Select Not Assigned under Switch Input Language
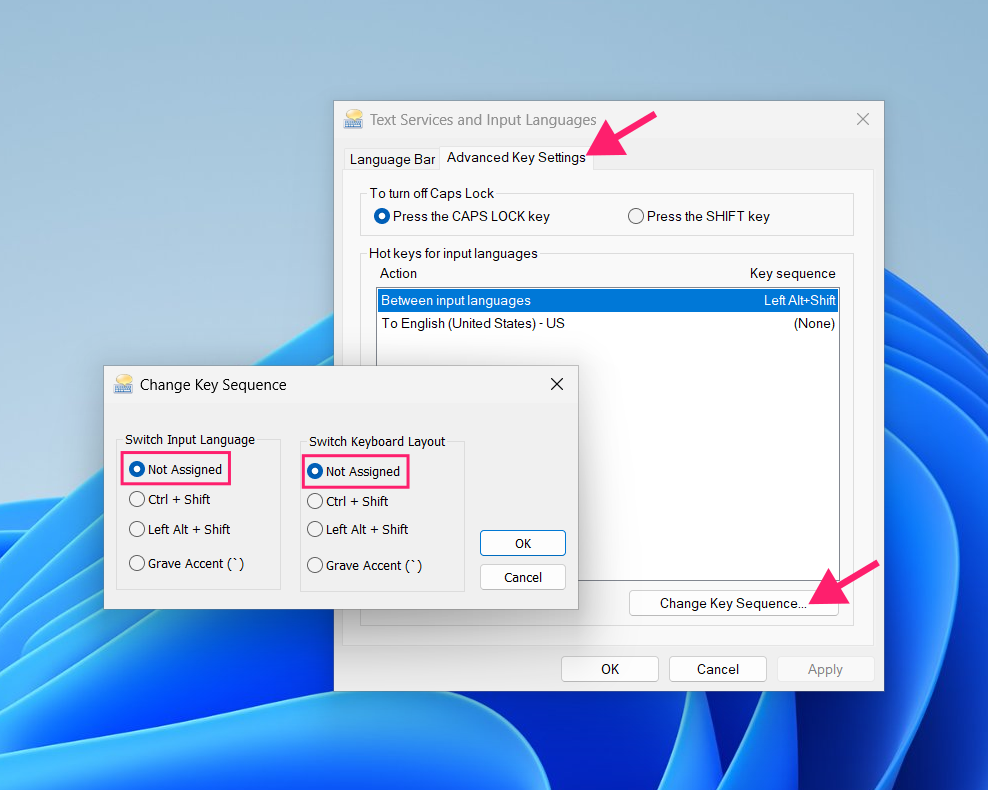This screenshot has height=790, width=988. pos(175,469)
